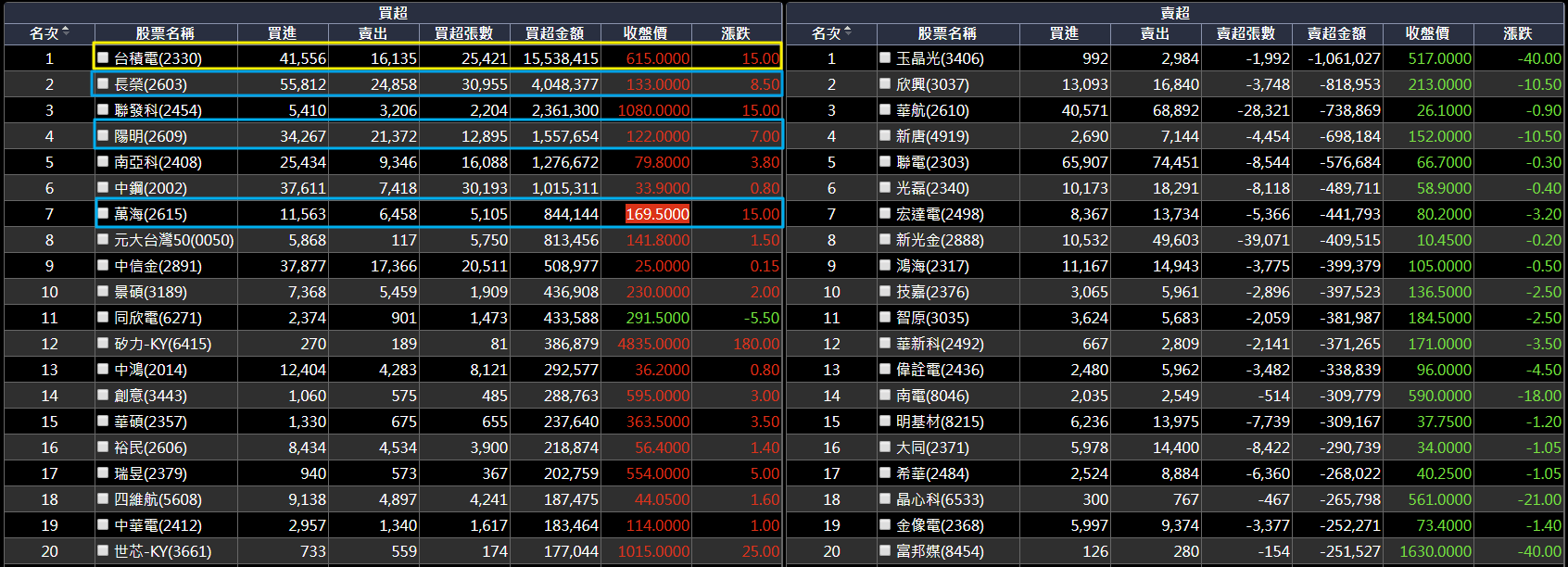Click the 賣超張數 column header

point(1246,33)
